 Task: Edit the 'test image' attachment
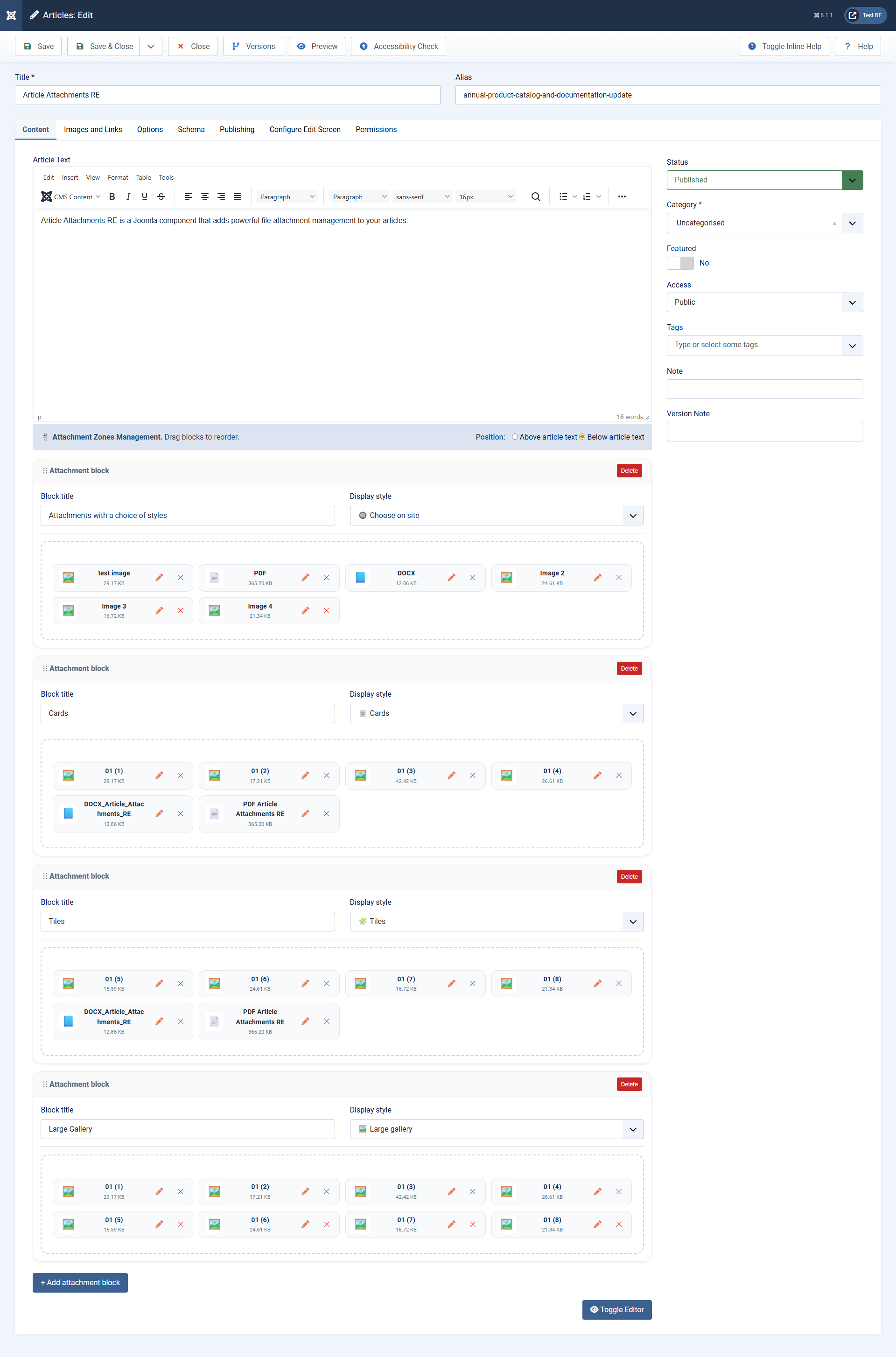160,578
